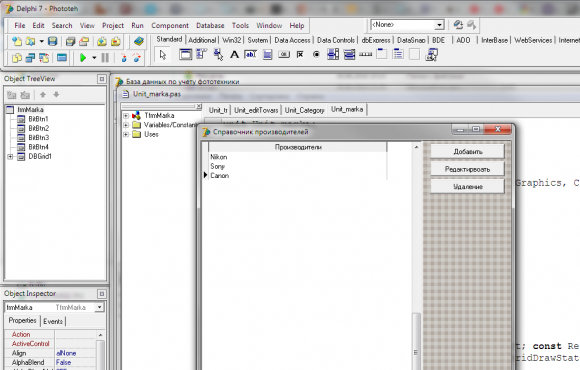
Task: Select the CheckBox component in palette
Action: [300, 55]
